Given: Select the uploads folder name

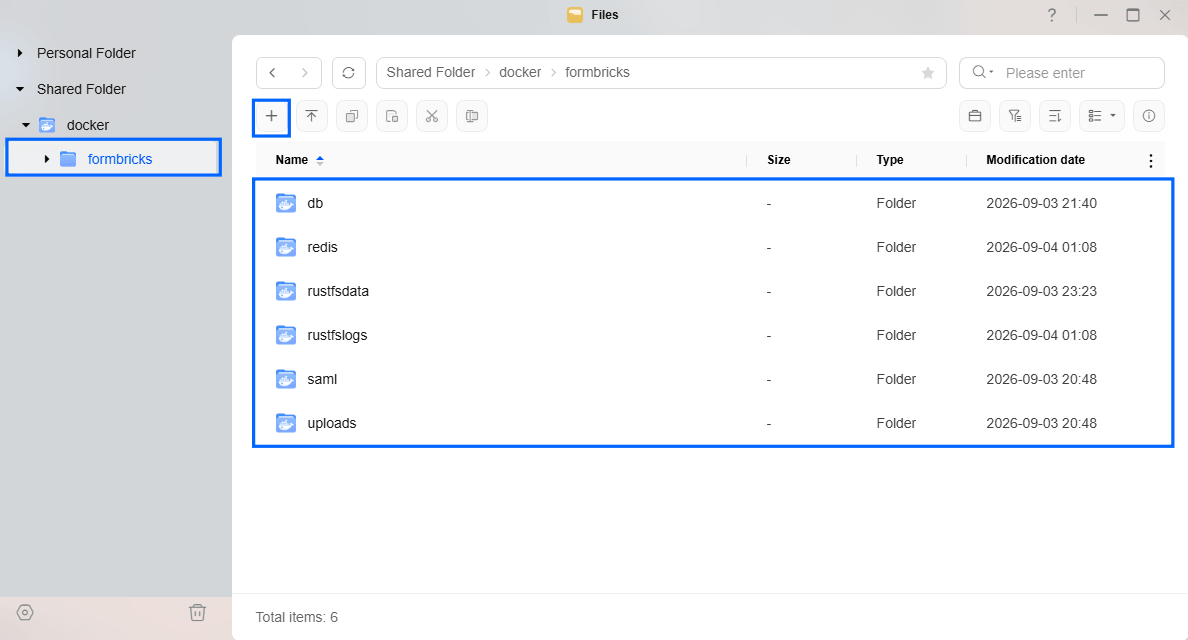Looking at the screenshot, I should tap(332, 423).
